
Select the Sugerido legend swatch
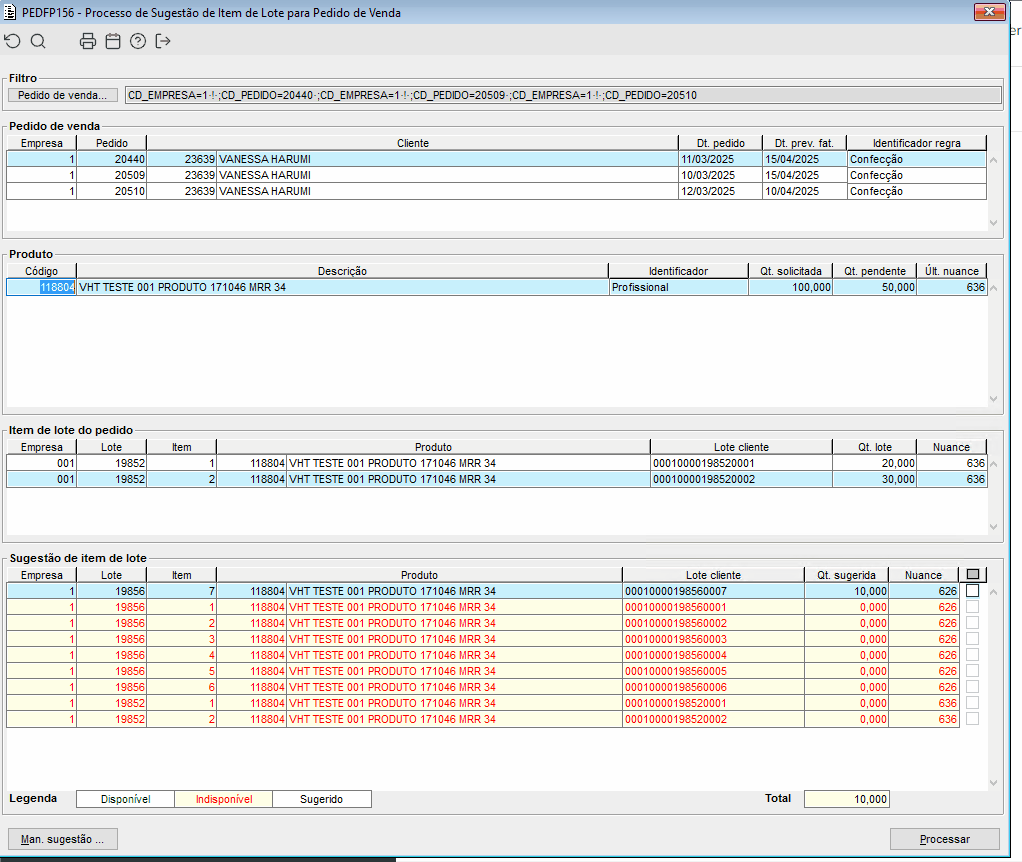click(x=321, y=799)
